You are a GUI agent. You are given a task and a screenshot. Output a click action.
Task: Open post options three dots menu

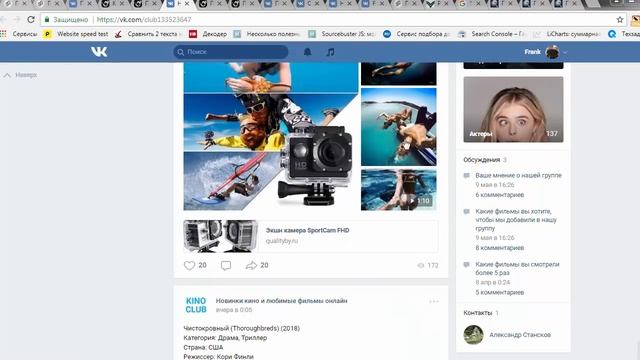(x=434, y=302)
